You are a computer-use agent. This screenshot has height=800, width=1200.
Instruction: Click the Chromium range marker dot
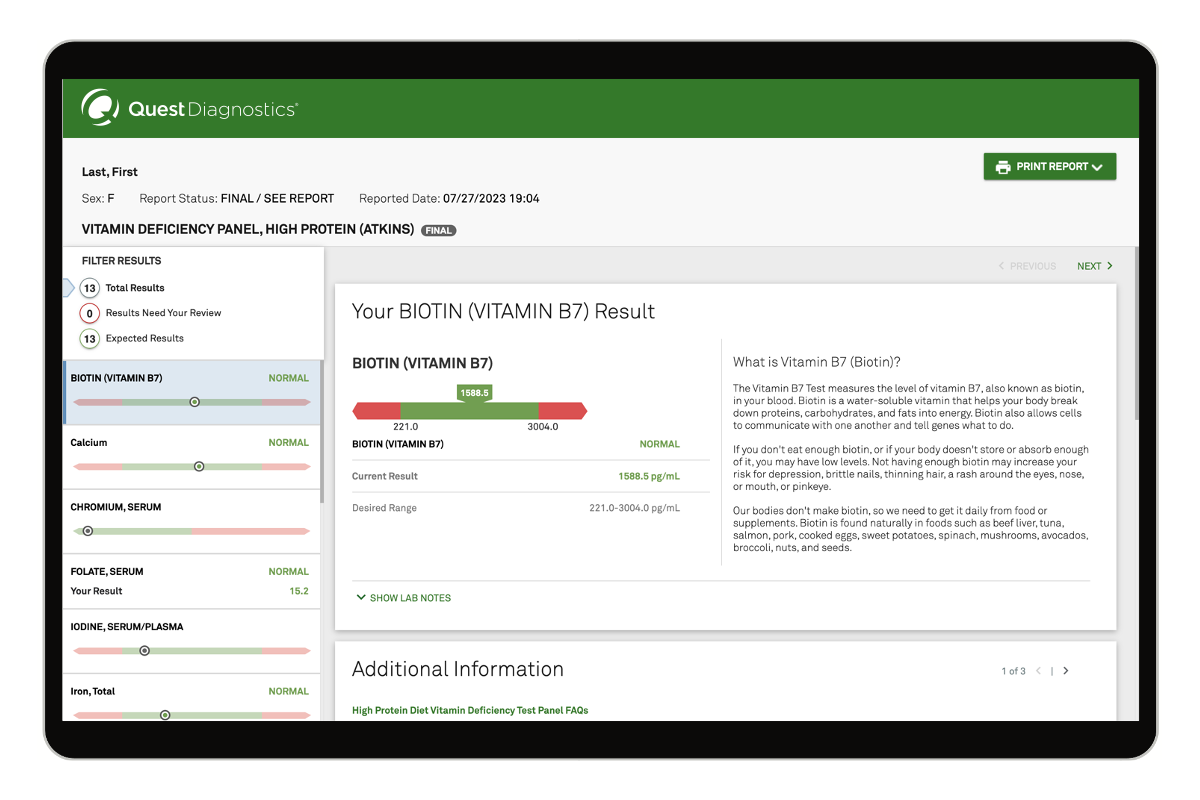[x=88, y=531]
